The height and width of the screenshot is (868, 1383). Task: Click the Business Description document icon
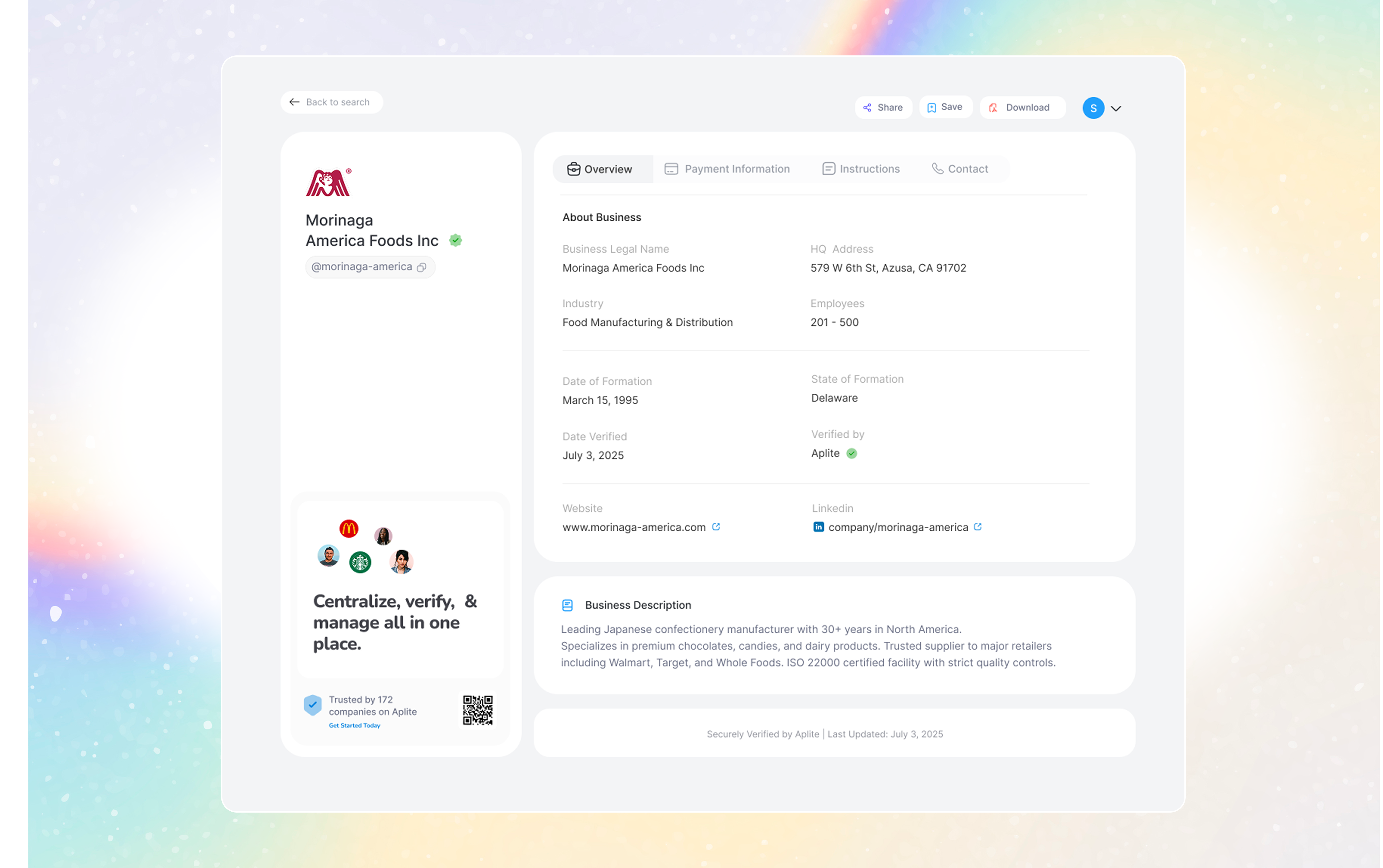point(567,605)
